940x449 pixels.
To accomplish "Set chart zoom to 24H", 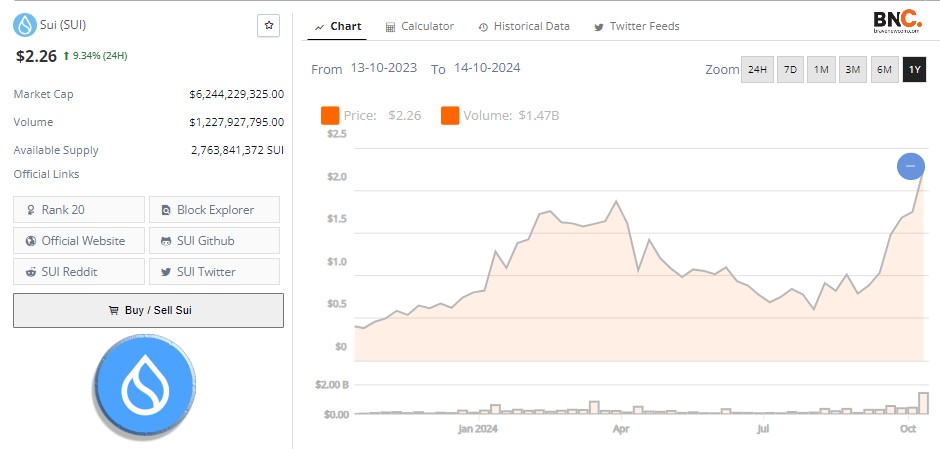I will pos(757,70).
